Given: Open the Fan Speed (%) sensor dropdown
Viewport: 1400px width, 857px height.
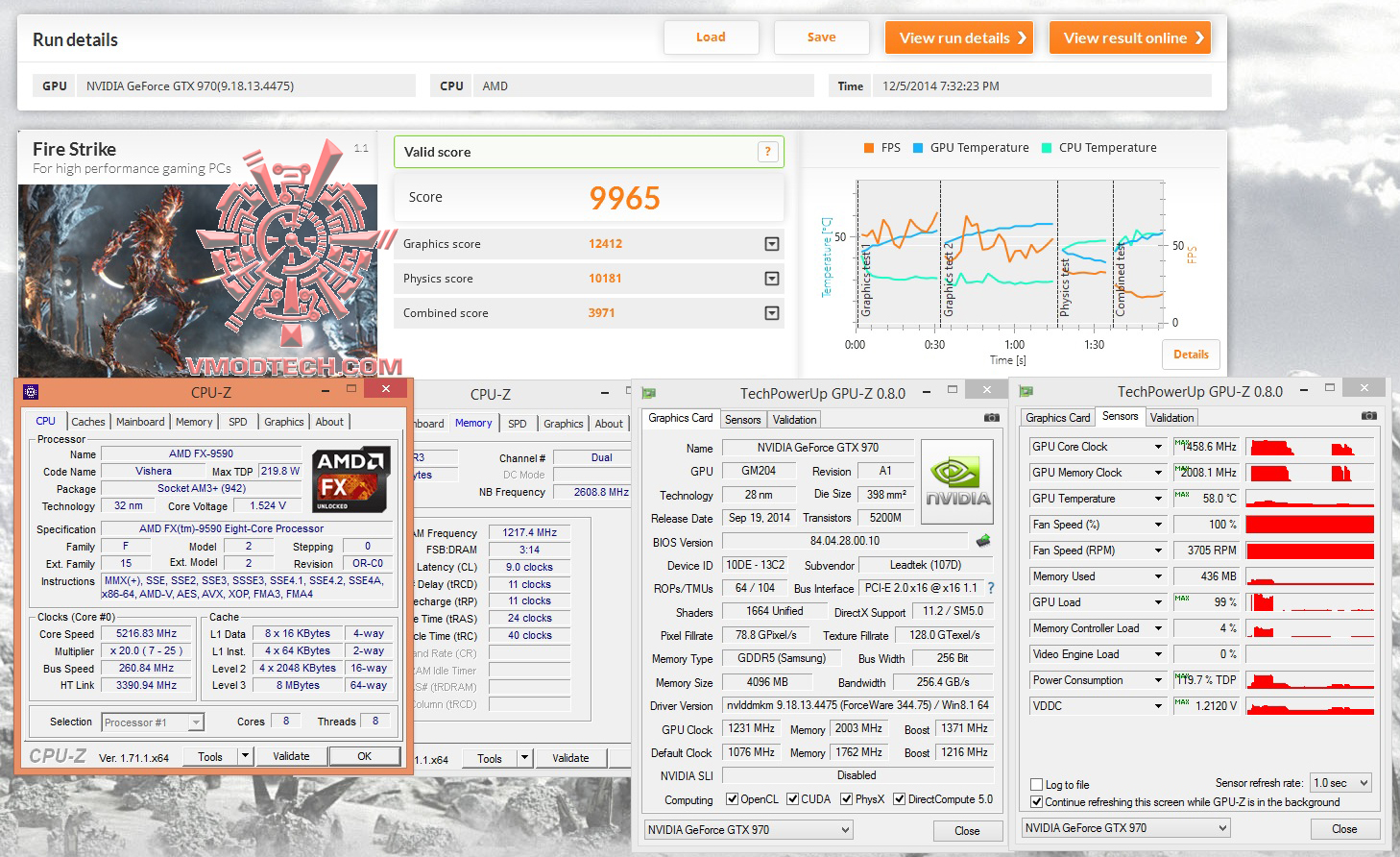Looking at the screenshot, I should pyautogui.click(x=1159, y=525).
